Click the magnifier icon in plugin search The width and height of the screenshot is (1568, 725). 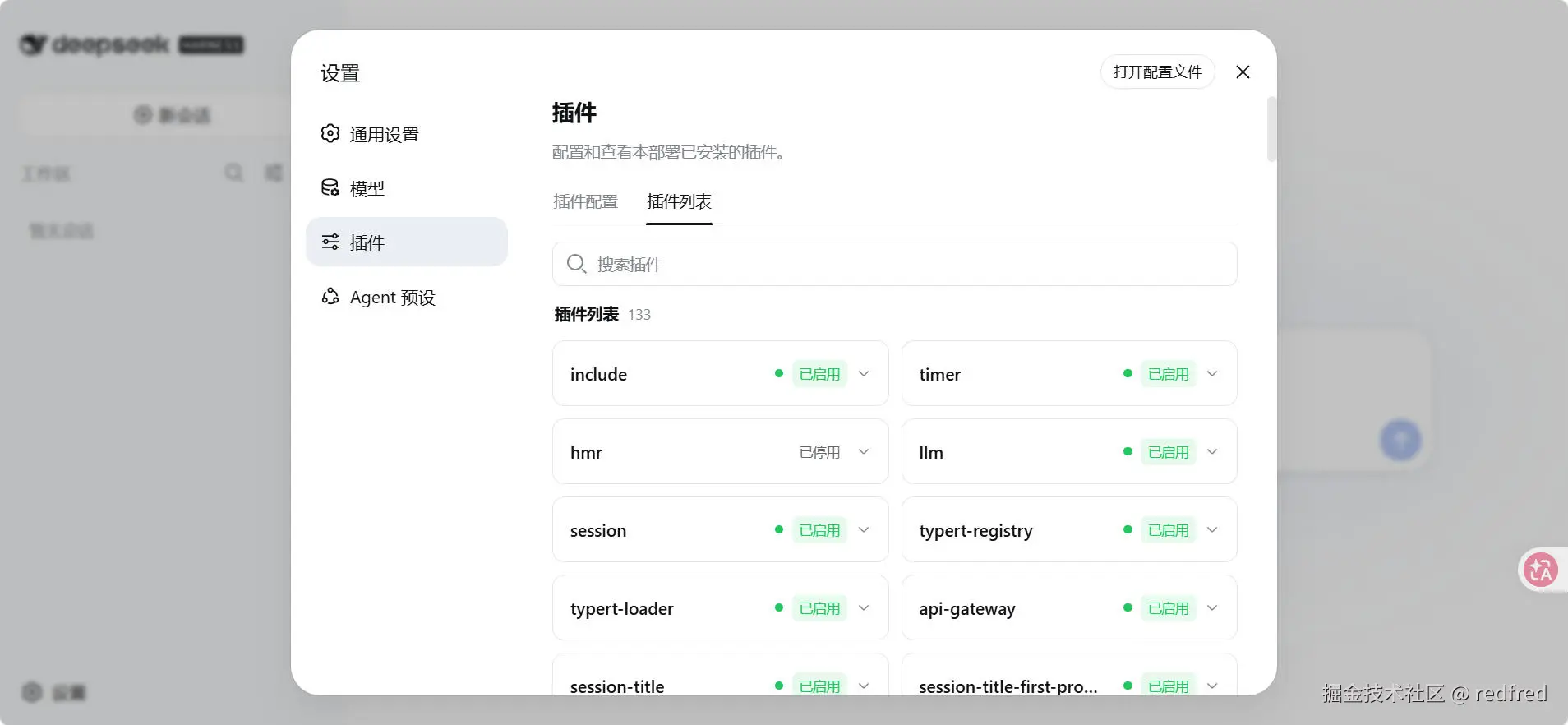pyautogui.click(x=576, y=264)
